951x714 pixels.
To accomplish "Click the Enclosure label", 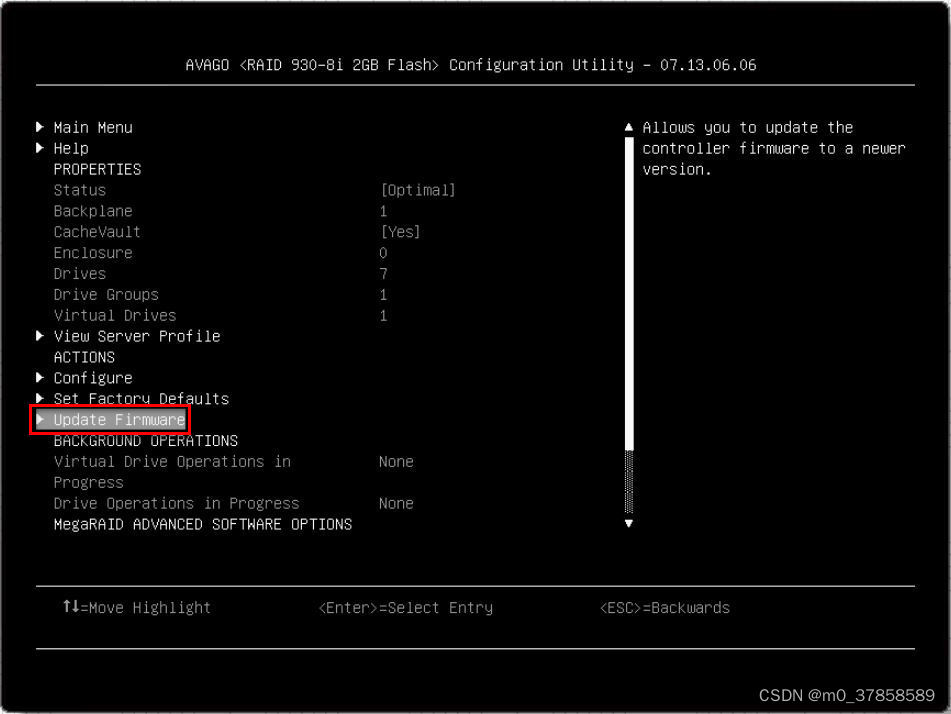I will [93, 253].
